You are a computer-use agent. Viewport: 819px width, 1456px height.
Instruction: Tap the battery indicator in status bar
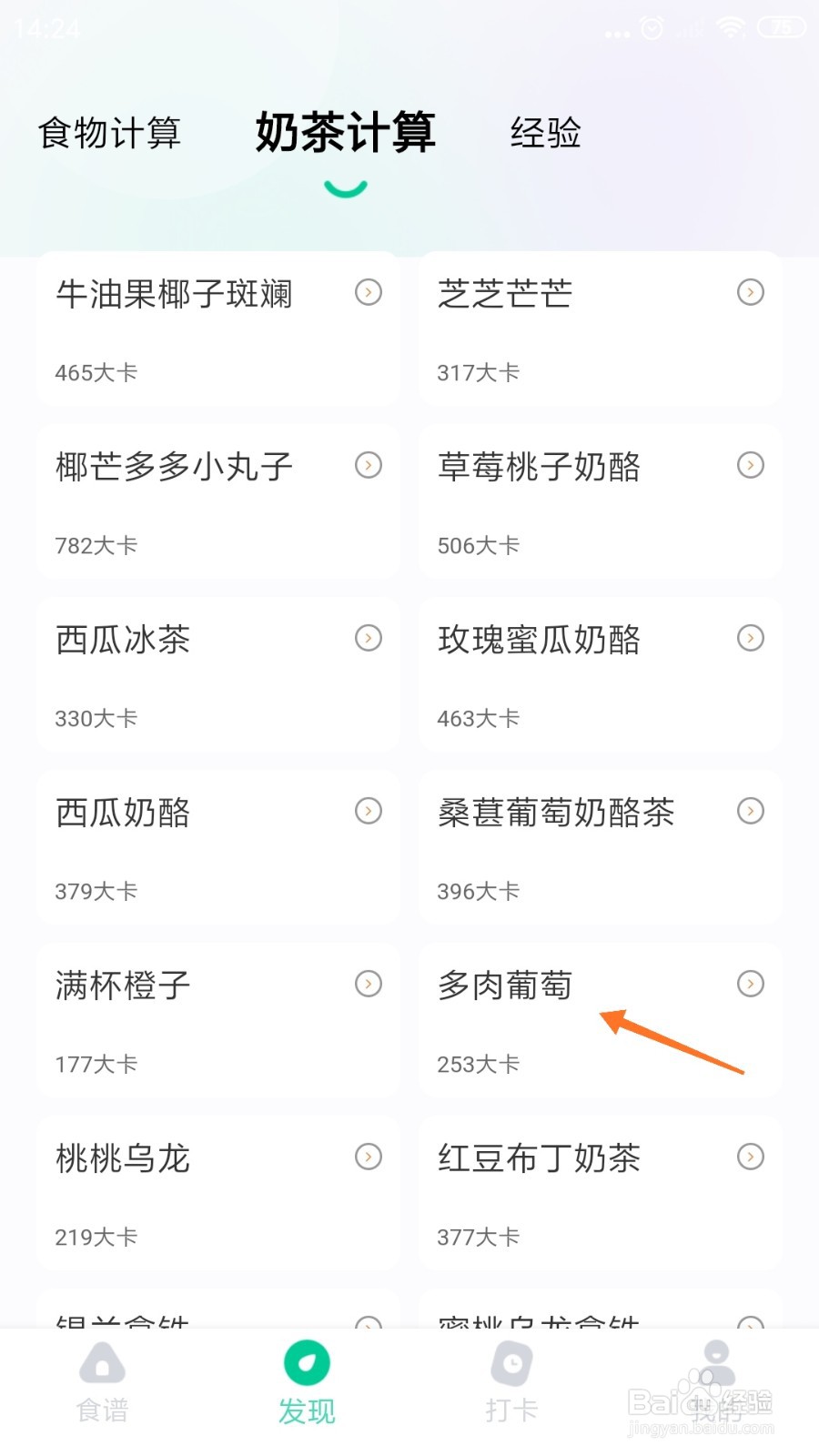(781, 28)
